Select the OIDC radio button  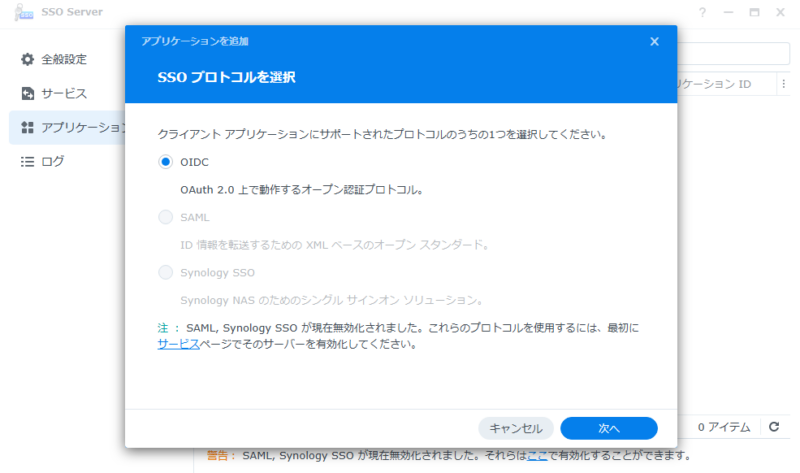[x=165, y=162]
